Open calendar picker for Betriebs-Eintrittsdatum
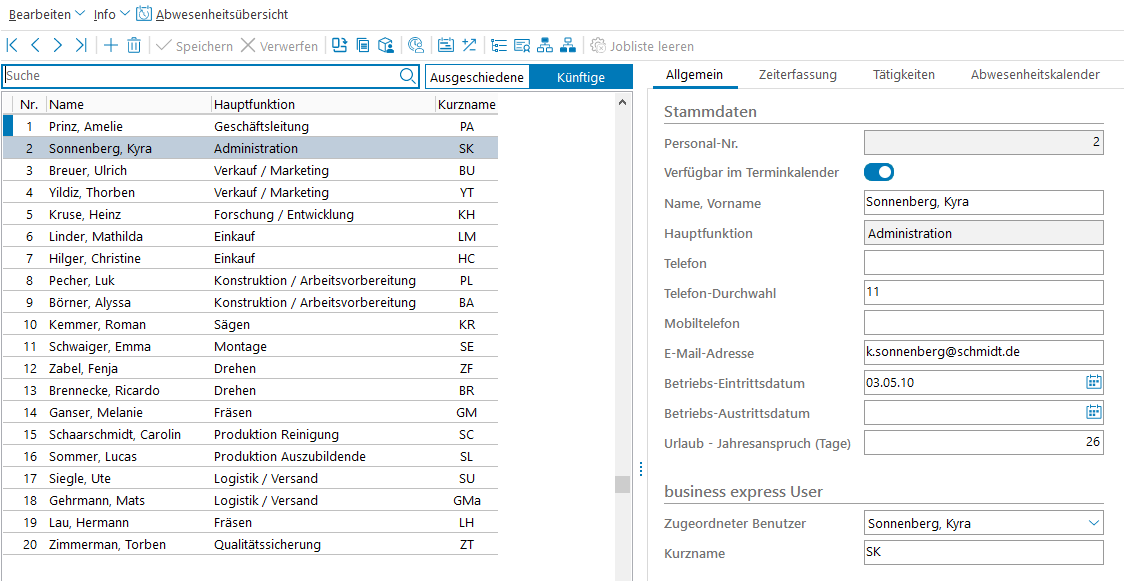The height and width of the screenshot is (581, 1124). tap(1093, 382)
